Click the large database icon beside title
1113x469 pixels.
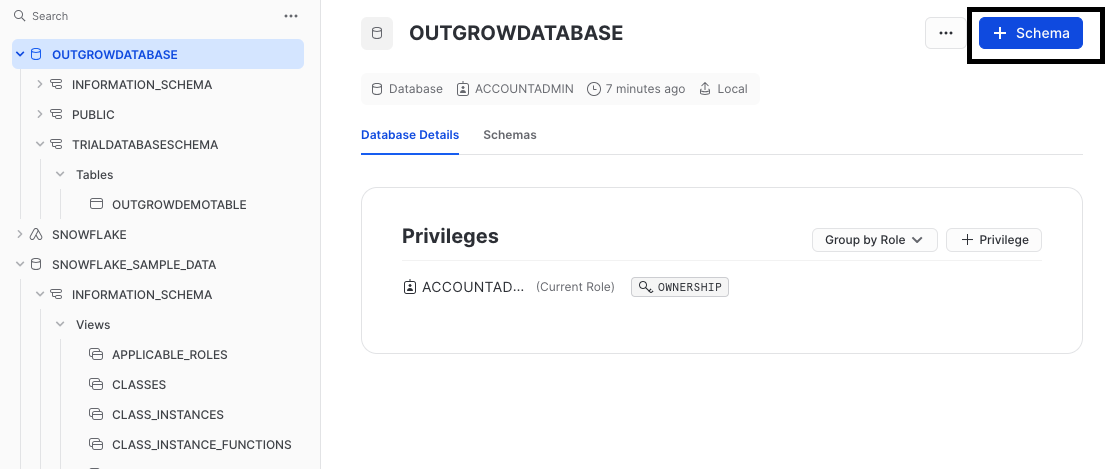pyautogui.click(x=377, y=33)
